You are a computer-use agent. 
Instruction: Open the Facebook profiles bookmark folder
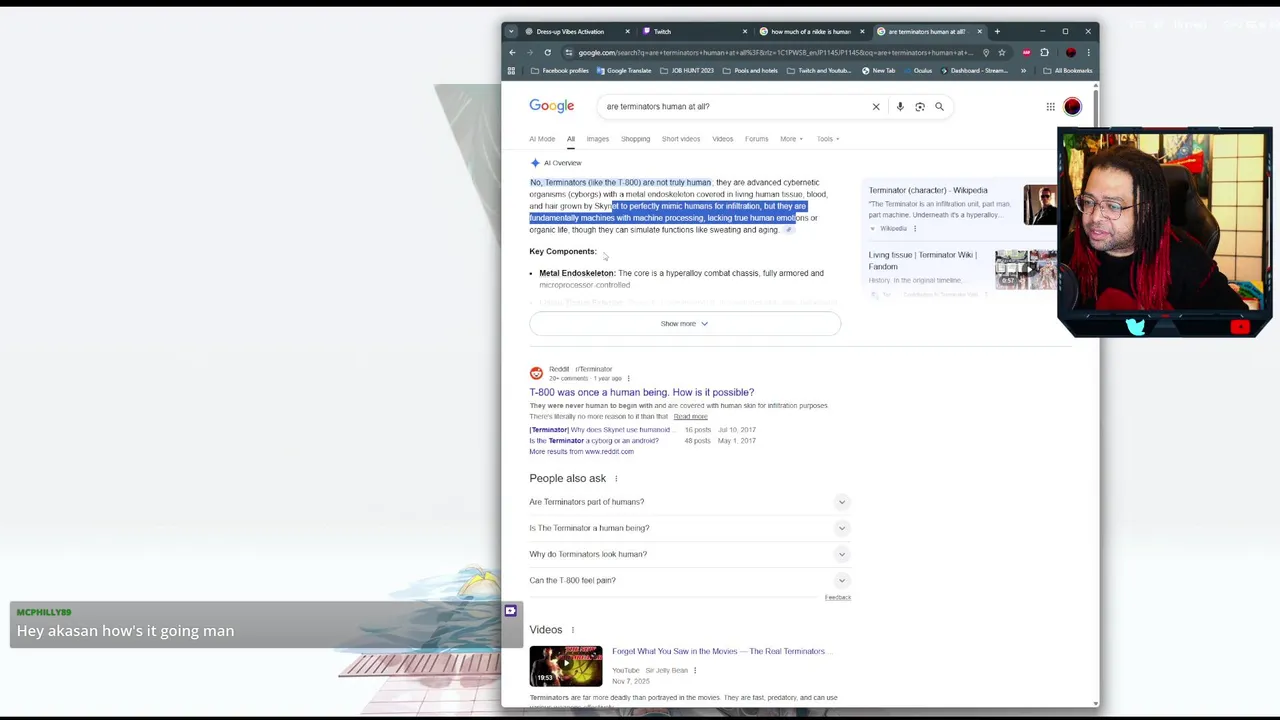(560, 71)
